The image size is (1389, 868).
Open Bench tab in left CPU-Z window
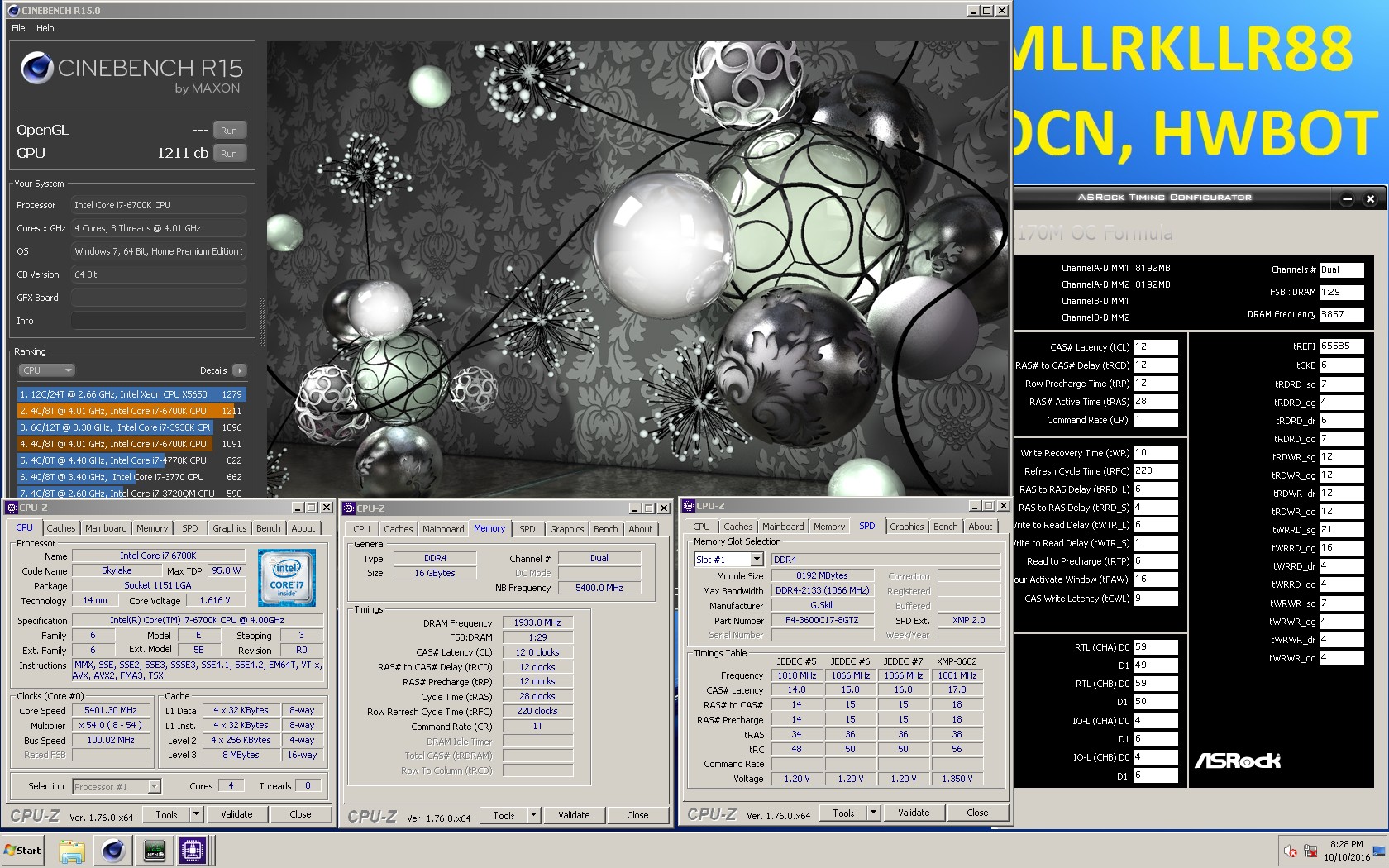268,528
